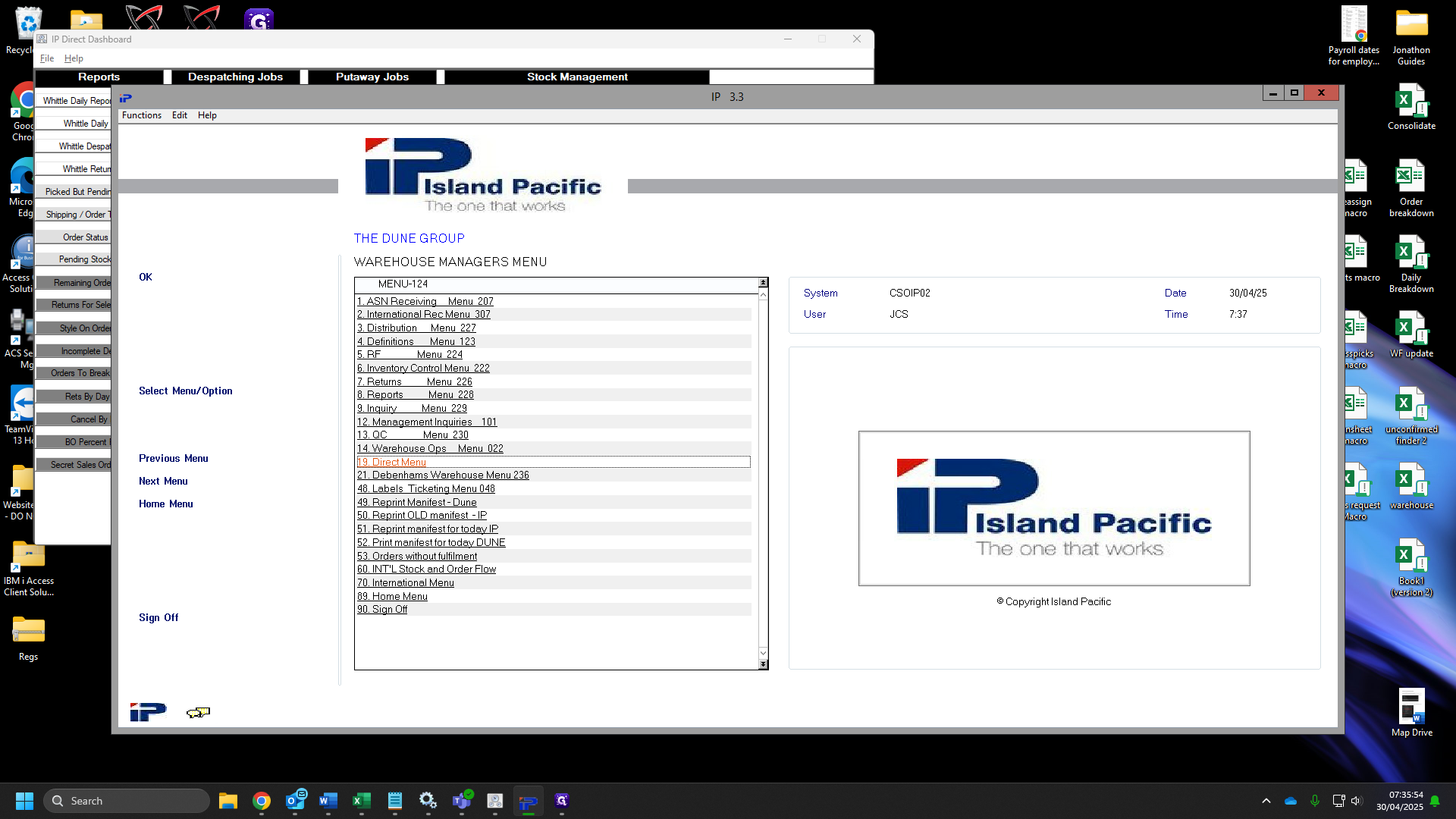Screen dimensions: 1456x819
Task: Click Previous Menu
Action: [174, 458]
